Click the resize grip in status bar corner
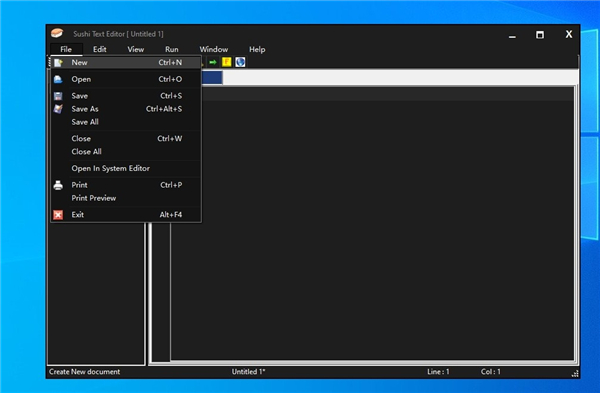This screenshot has width=600, height=393. [x=575, y=373]
